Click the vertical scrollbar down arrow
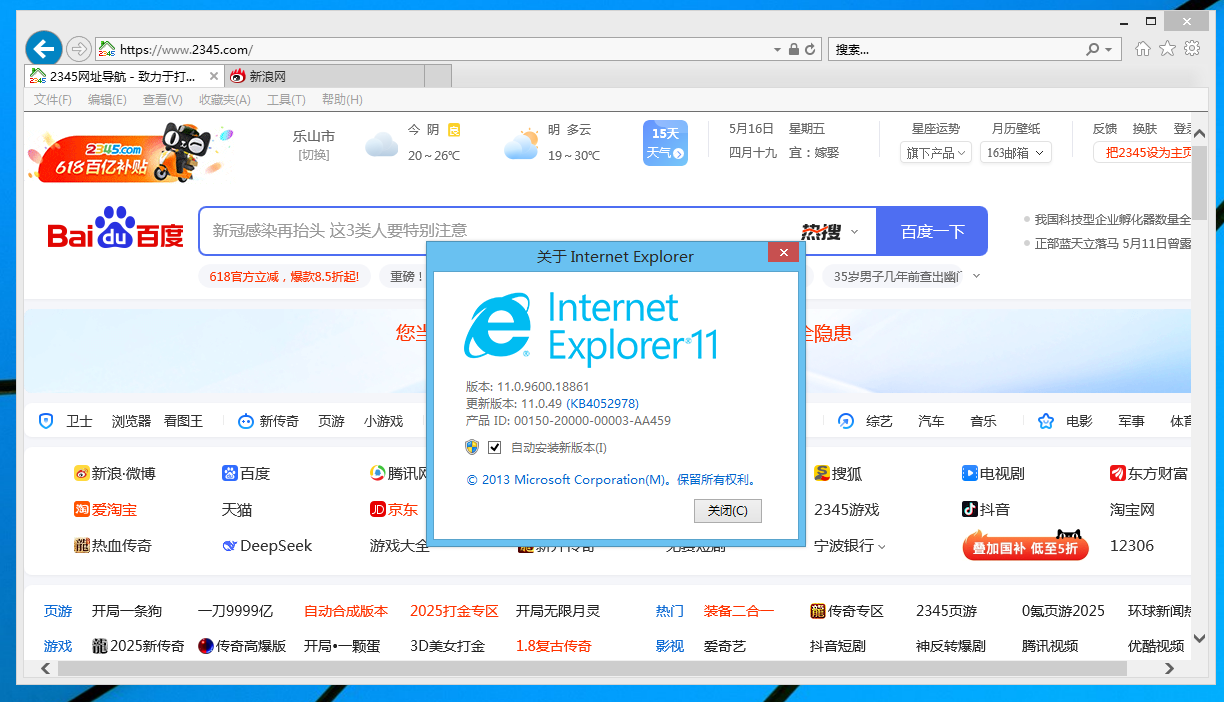Viewport: 1224px width, 702px height. (1199, 638)
